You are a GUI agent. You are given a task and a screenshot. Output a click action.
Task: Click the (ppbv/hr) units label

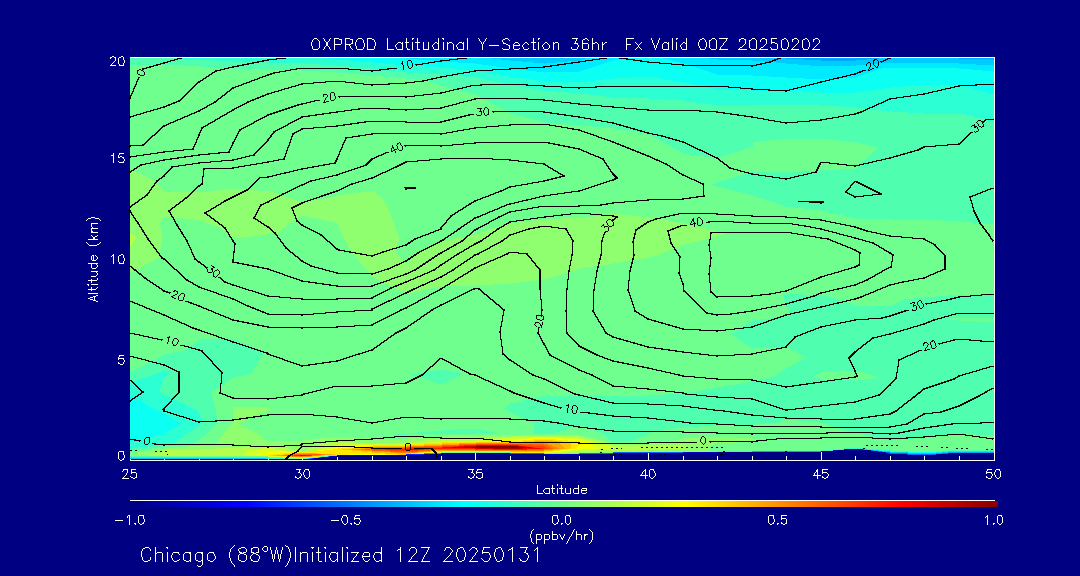coord(561,536)
